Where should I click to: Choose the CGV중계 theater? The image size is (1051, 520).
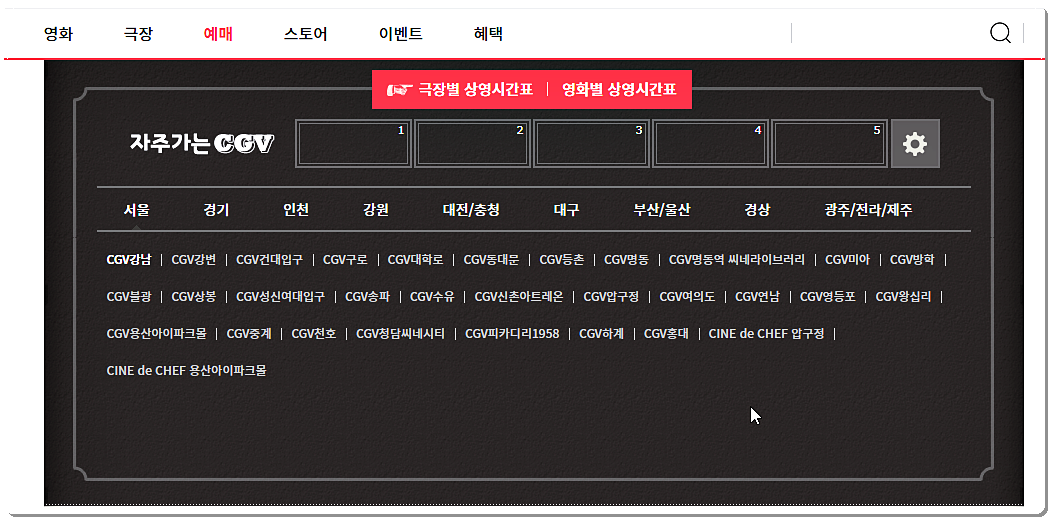[249, 333]
